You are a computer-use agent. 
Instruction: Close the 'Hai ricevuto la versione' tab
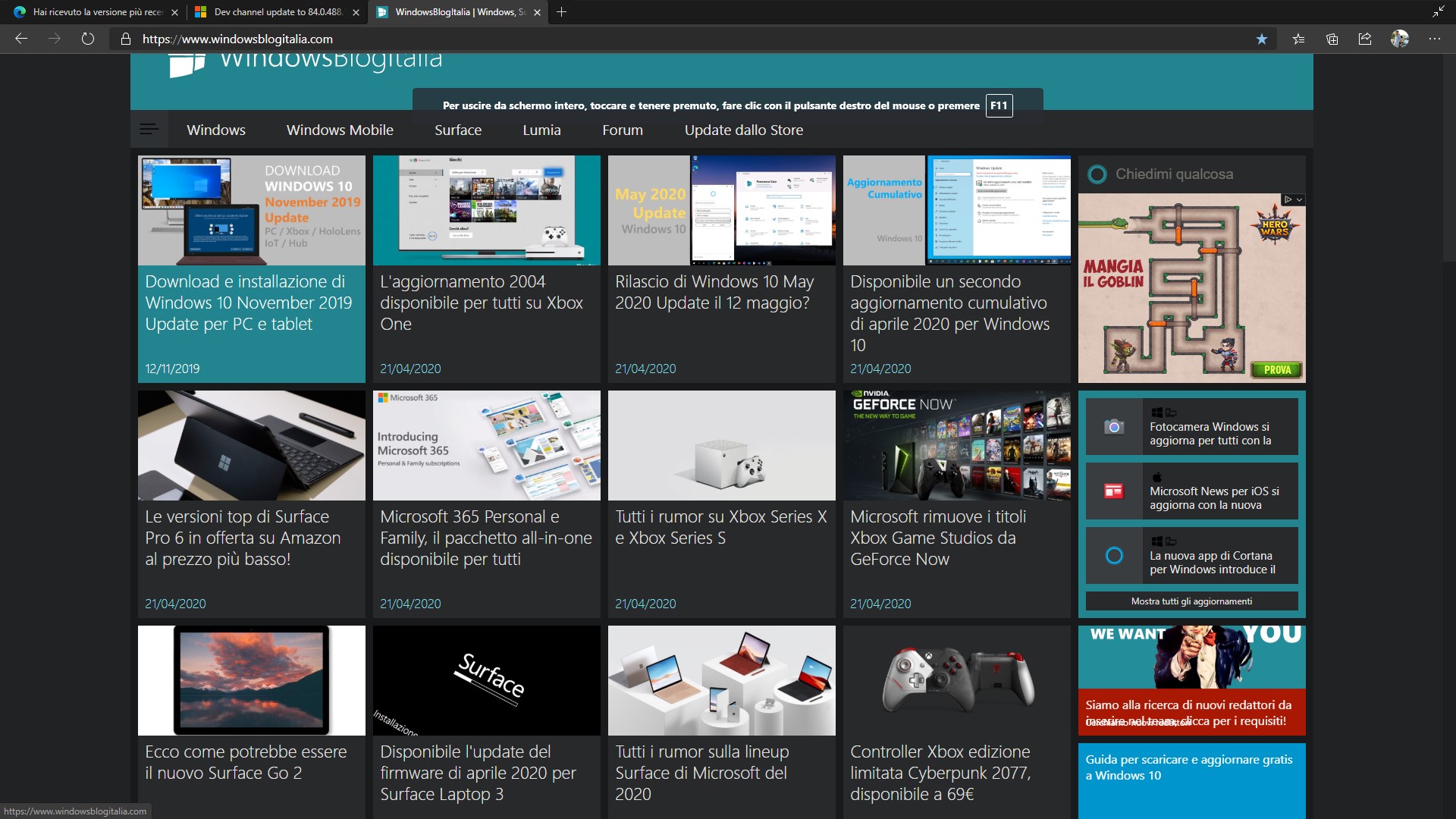tap(174, 12)
